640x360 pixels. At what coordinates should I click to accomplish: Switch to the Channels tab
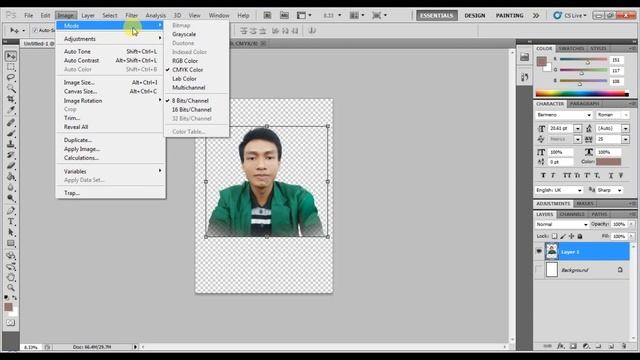point(571,214)
